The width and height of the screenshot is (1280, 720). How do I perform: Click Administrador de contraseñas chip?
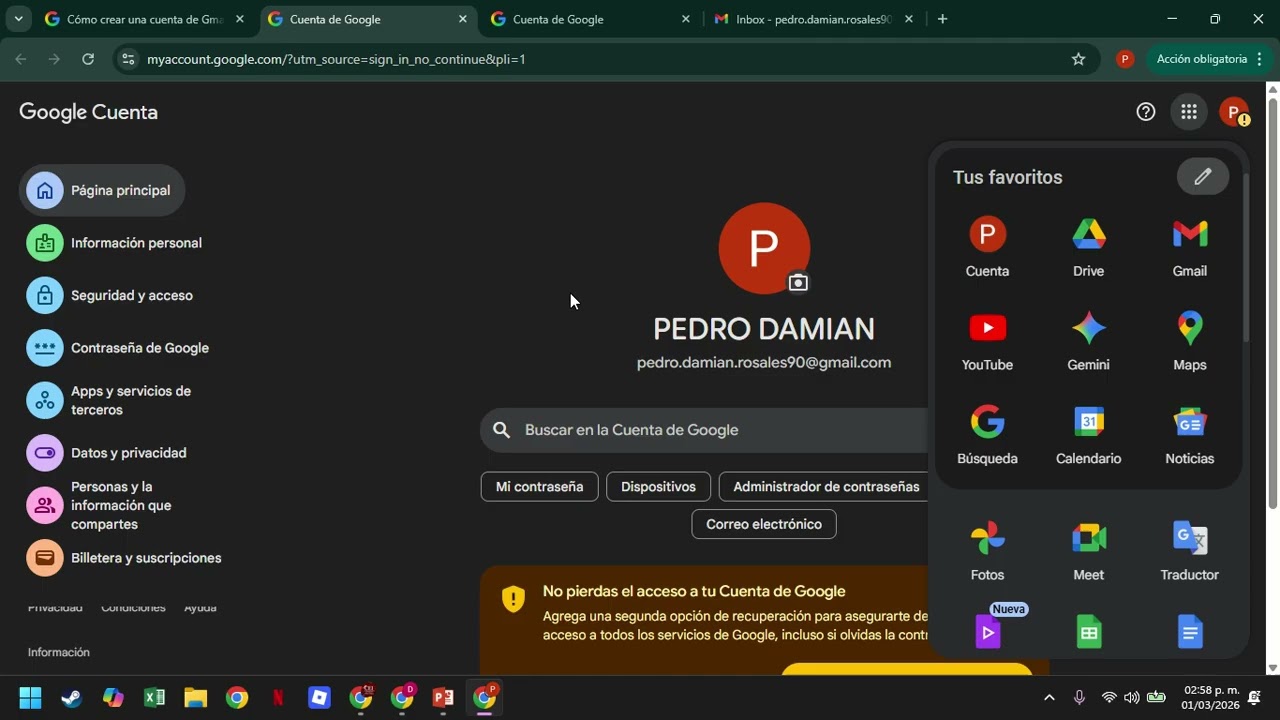pos(824,487)
